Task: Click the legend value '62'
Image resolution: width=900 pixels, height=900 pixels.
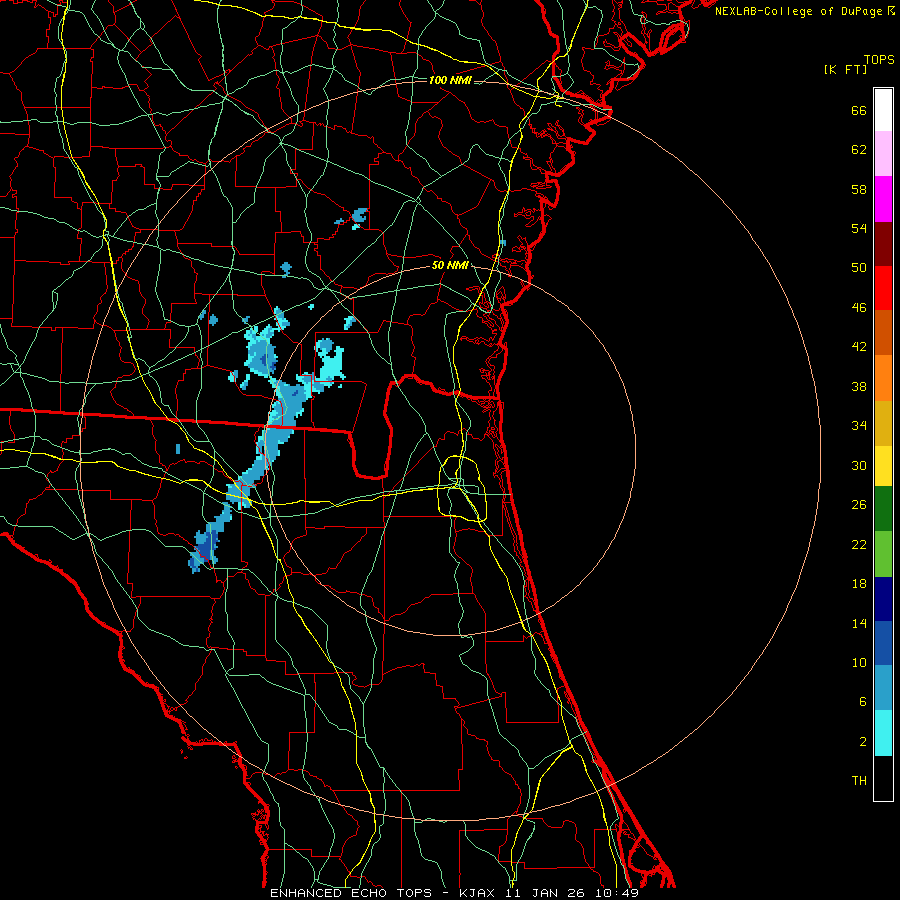Action: click(x=859, y=150)
